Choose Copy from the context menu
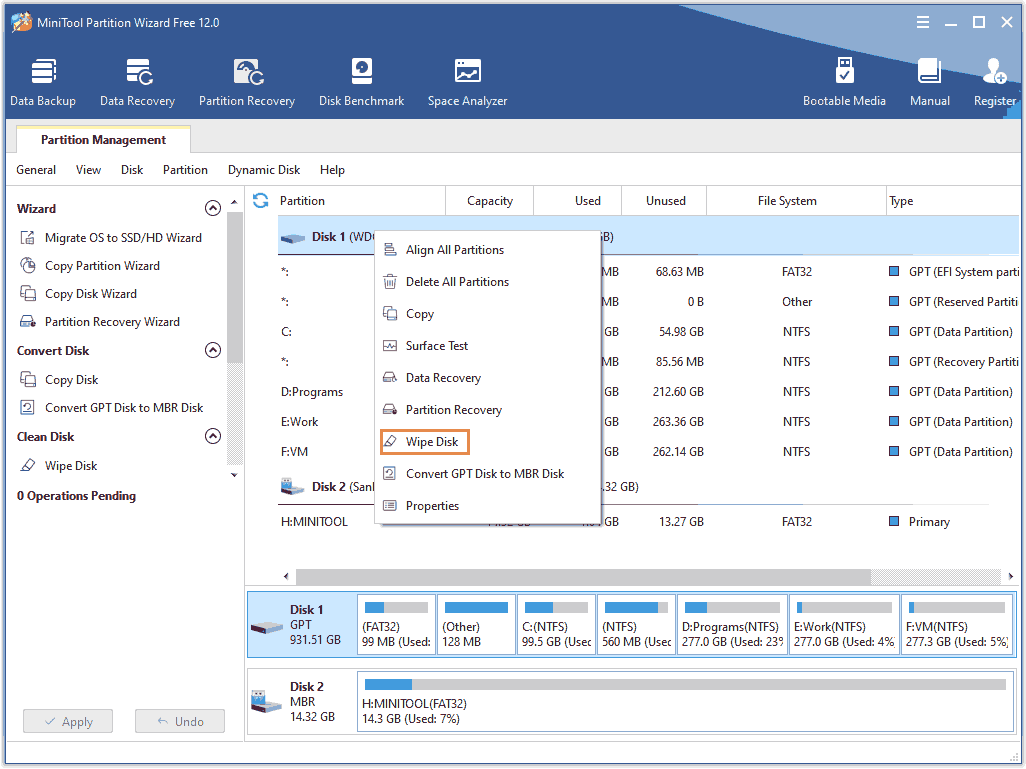1026x769 pixels. (x=487, y=313)
